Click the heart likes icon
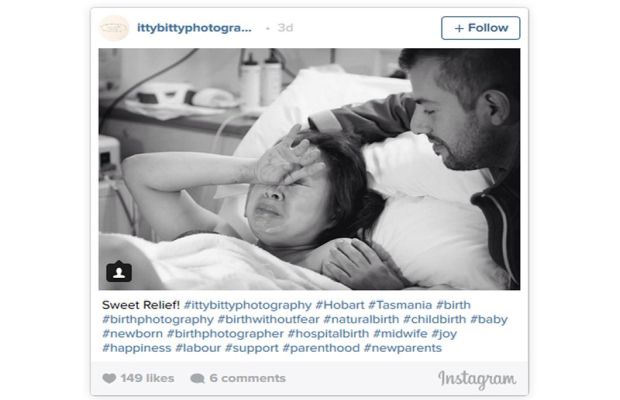Image resolution: width=620 pixels, height=400 pixels. [109, 378]
